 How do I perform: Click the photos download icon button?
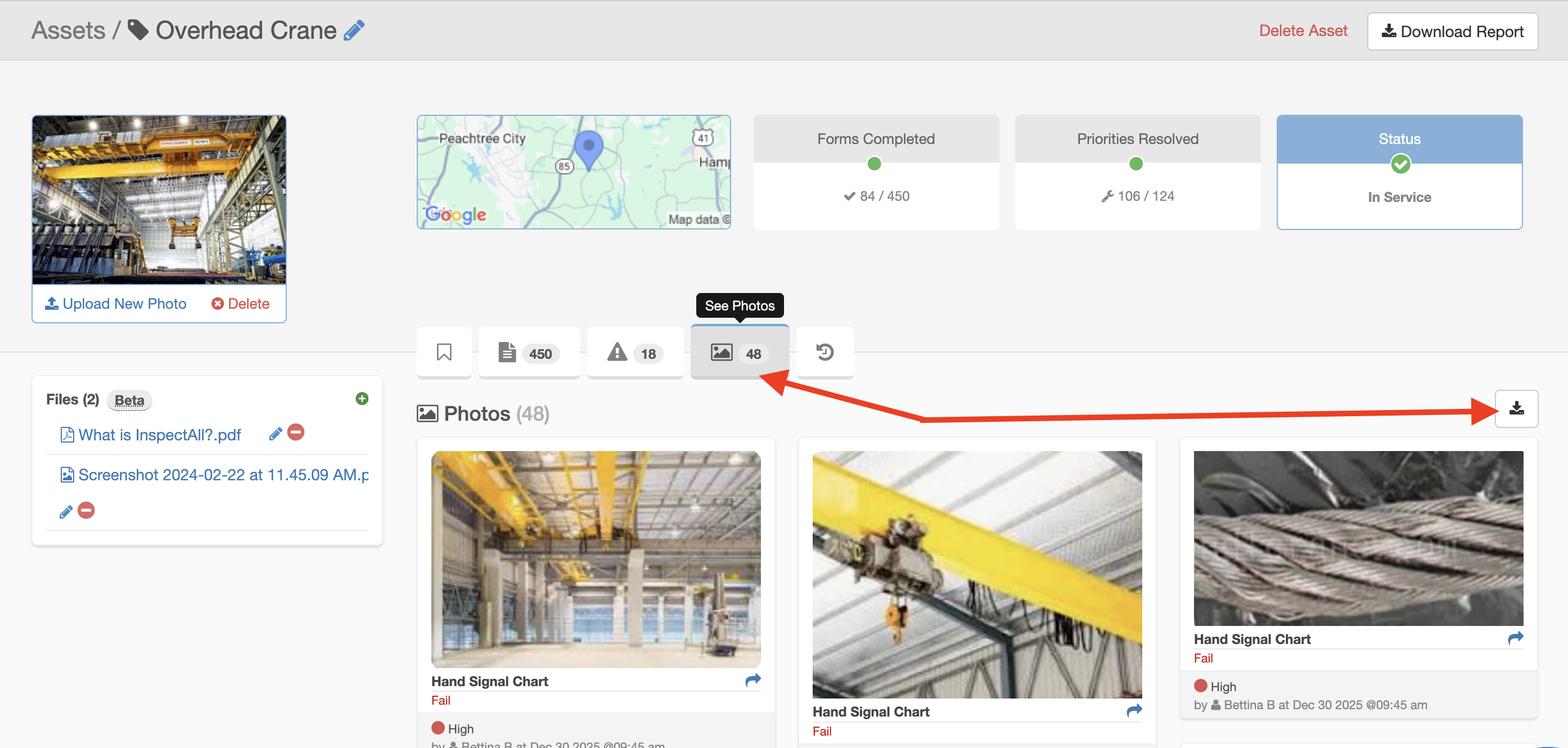(1516, 408)
